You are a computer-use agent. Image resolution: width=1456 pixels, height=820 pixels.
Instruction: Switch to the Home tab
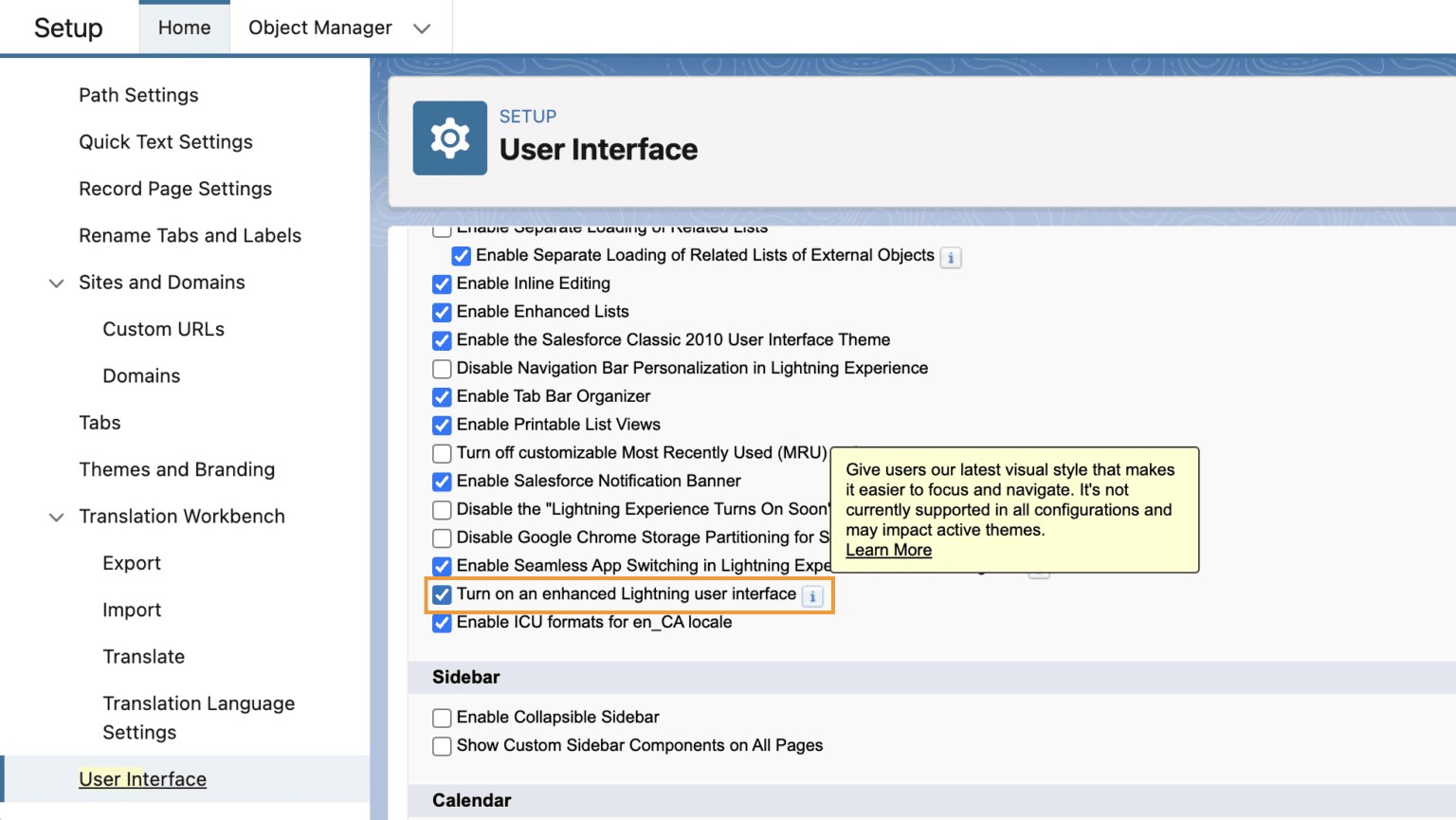(x=184, y=27)
